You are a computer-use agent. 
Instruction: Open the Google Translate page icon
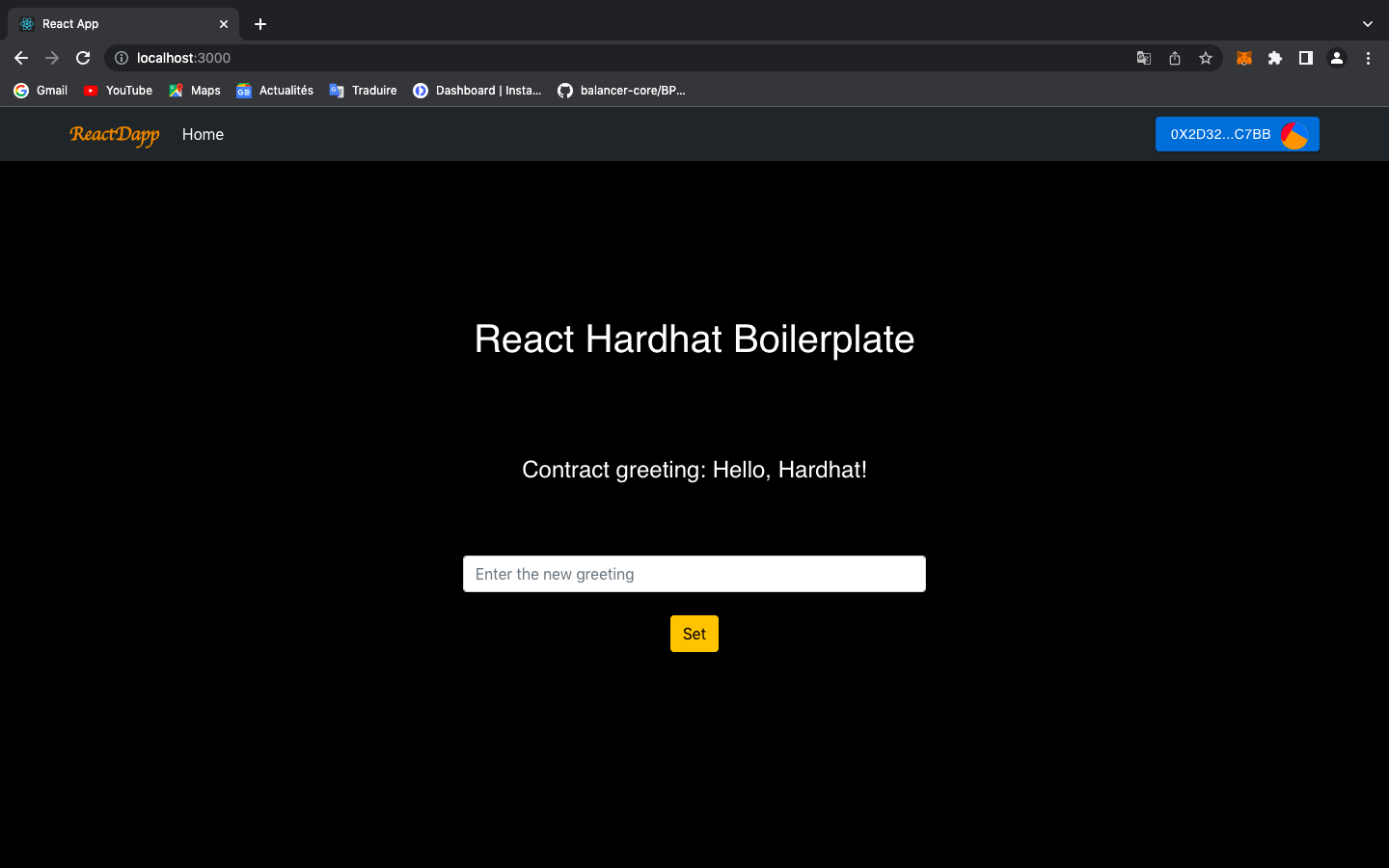click(1143, 58)
